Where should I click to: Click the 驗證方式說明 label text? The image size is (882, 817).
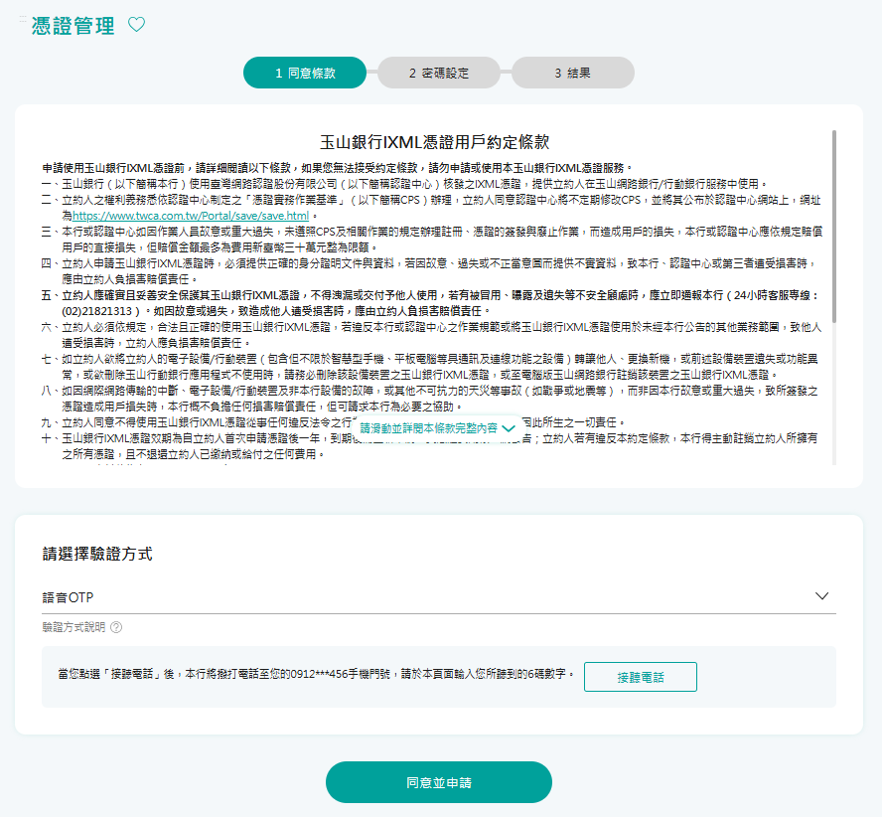pos(74,627)
